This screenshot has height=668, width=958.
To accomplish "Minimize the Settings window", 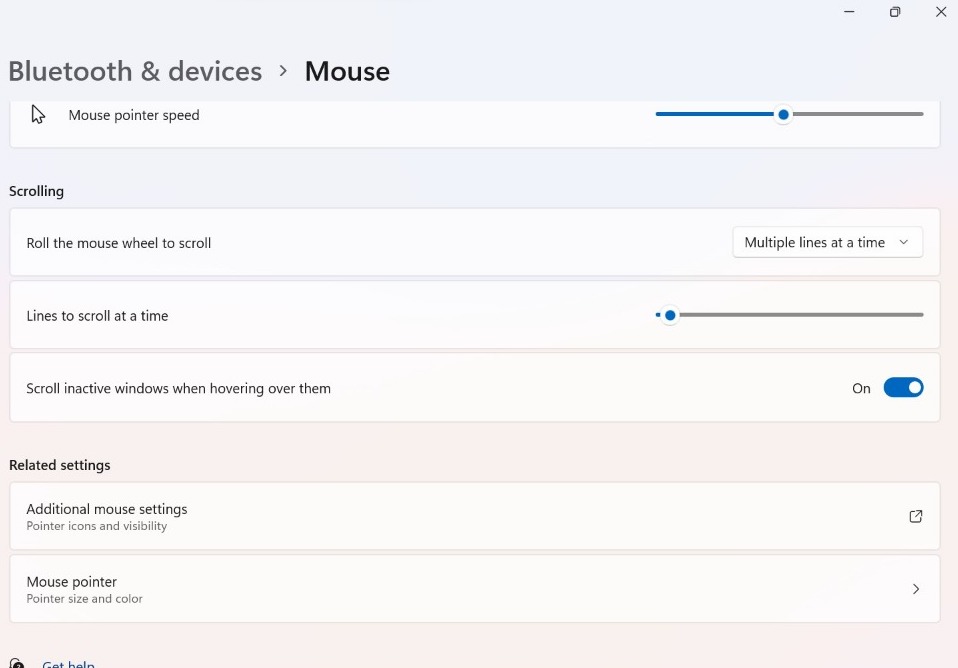I will pos(848,12).
